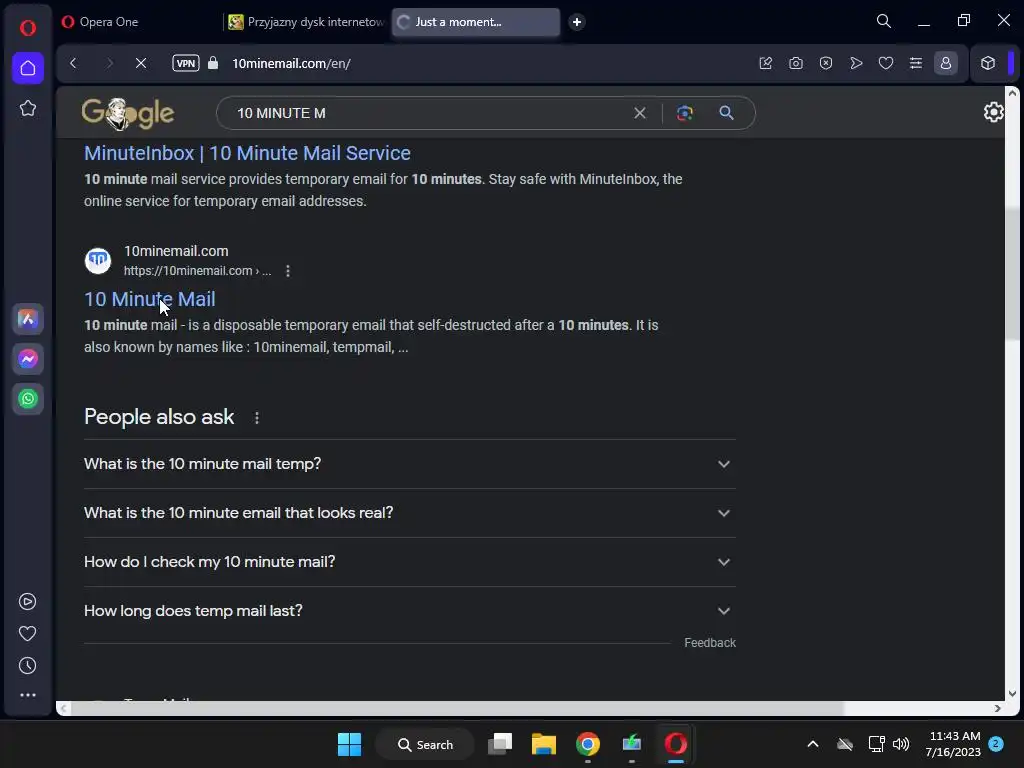
Task: Click the Google logo
Action: tap(128, 114)
